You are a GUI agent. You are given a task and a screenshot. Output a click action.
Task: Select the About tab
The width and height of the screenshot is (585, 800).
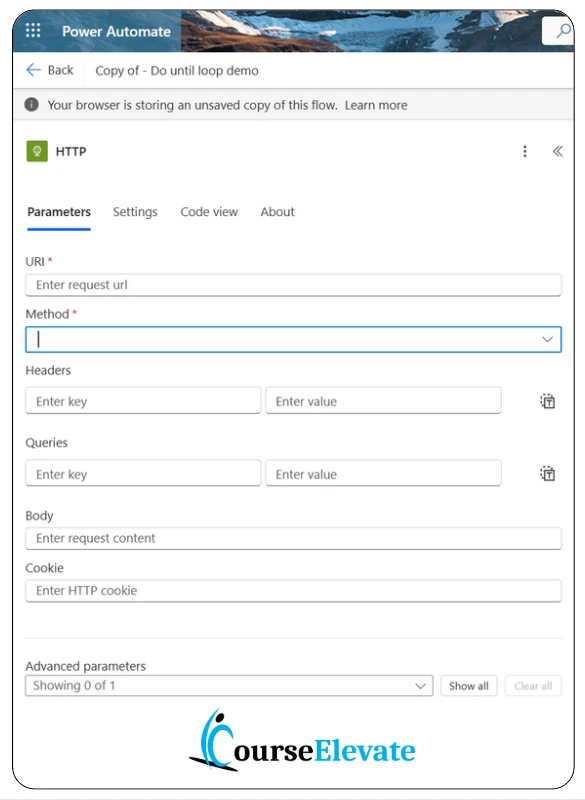[277, 212]
